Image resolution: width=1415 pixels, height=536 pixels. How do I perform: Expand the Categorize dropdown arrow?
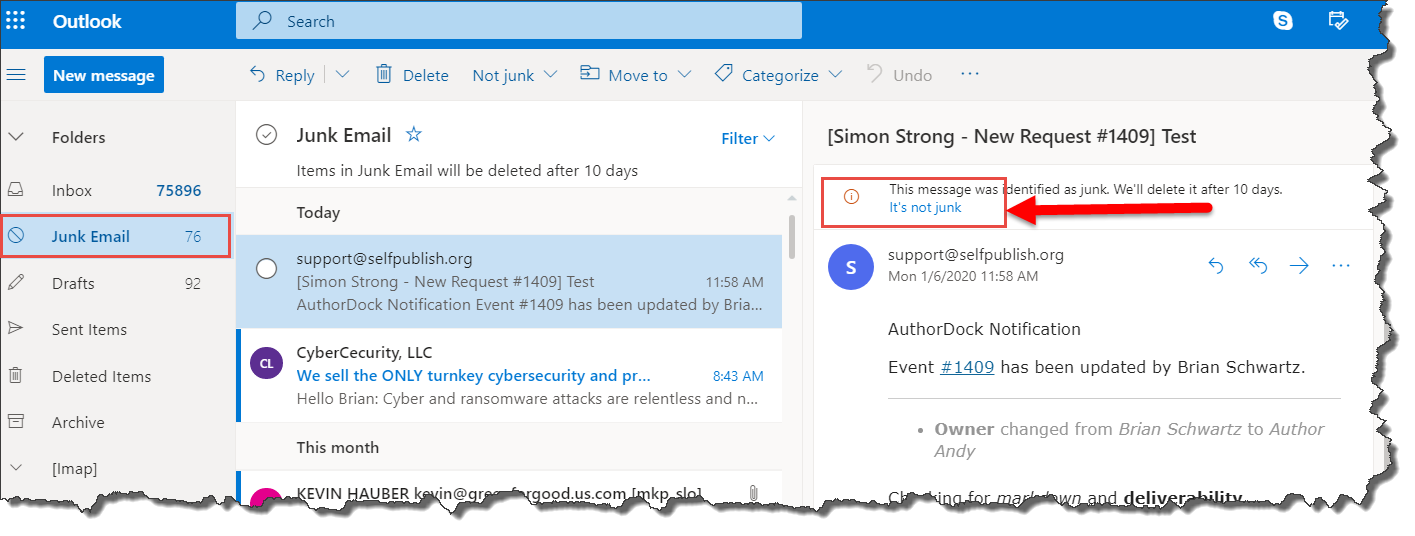coord(835,74)
